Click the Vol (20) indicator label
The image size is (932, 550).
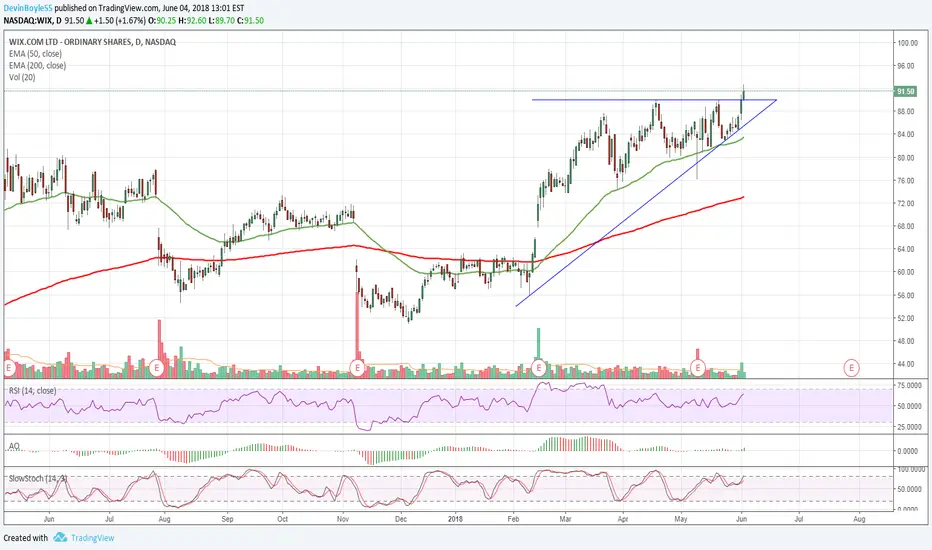click(22, 77)
